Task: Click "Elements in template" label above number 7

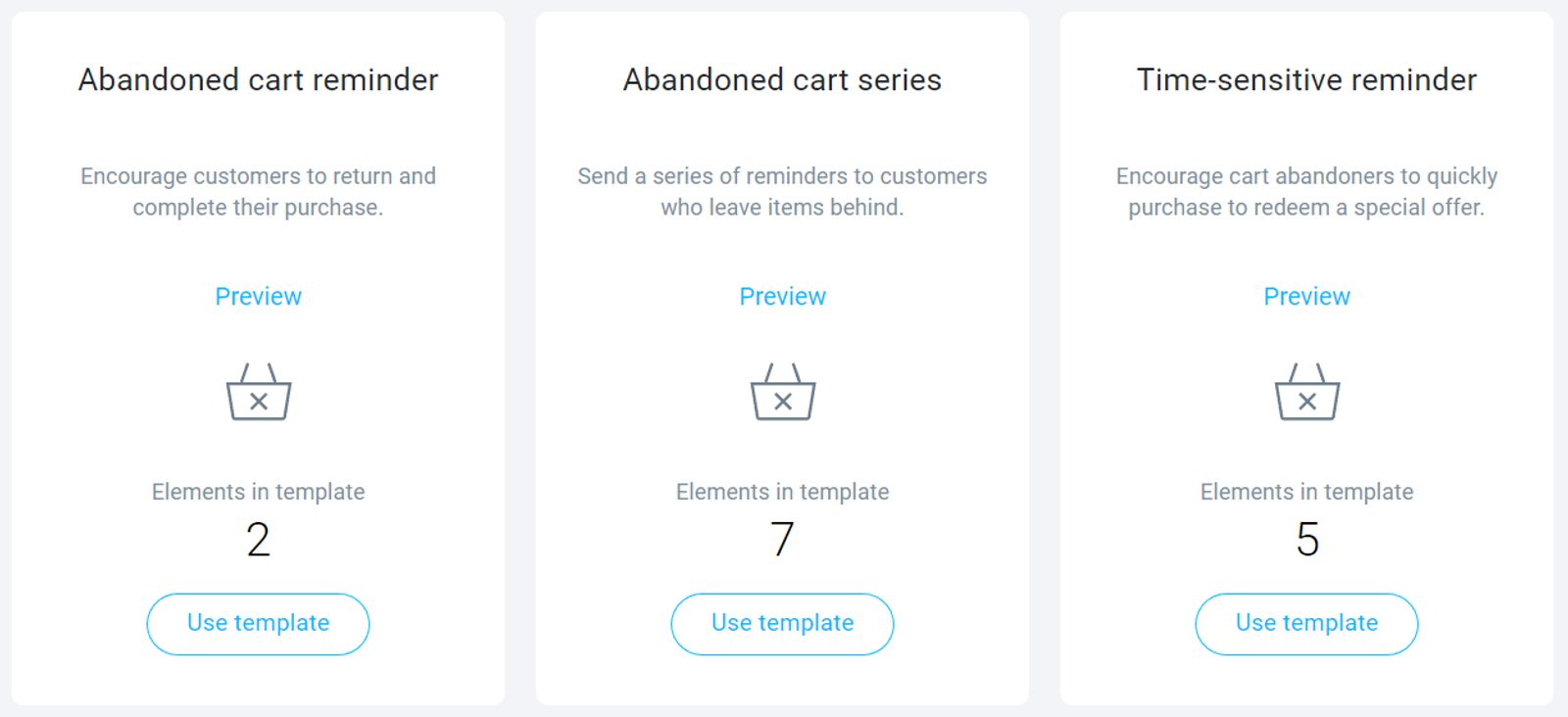Action: 783,492
